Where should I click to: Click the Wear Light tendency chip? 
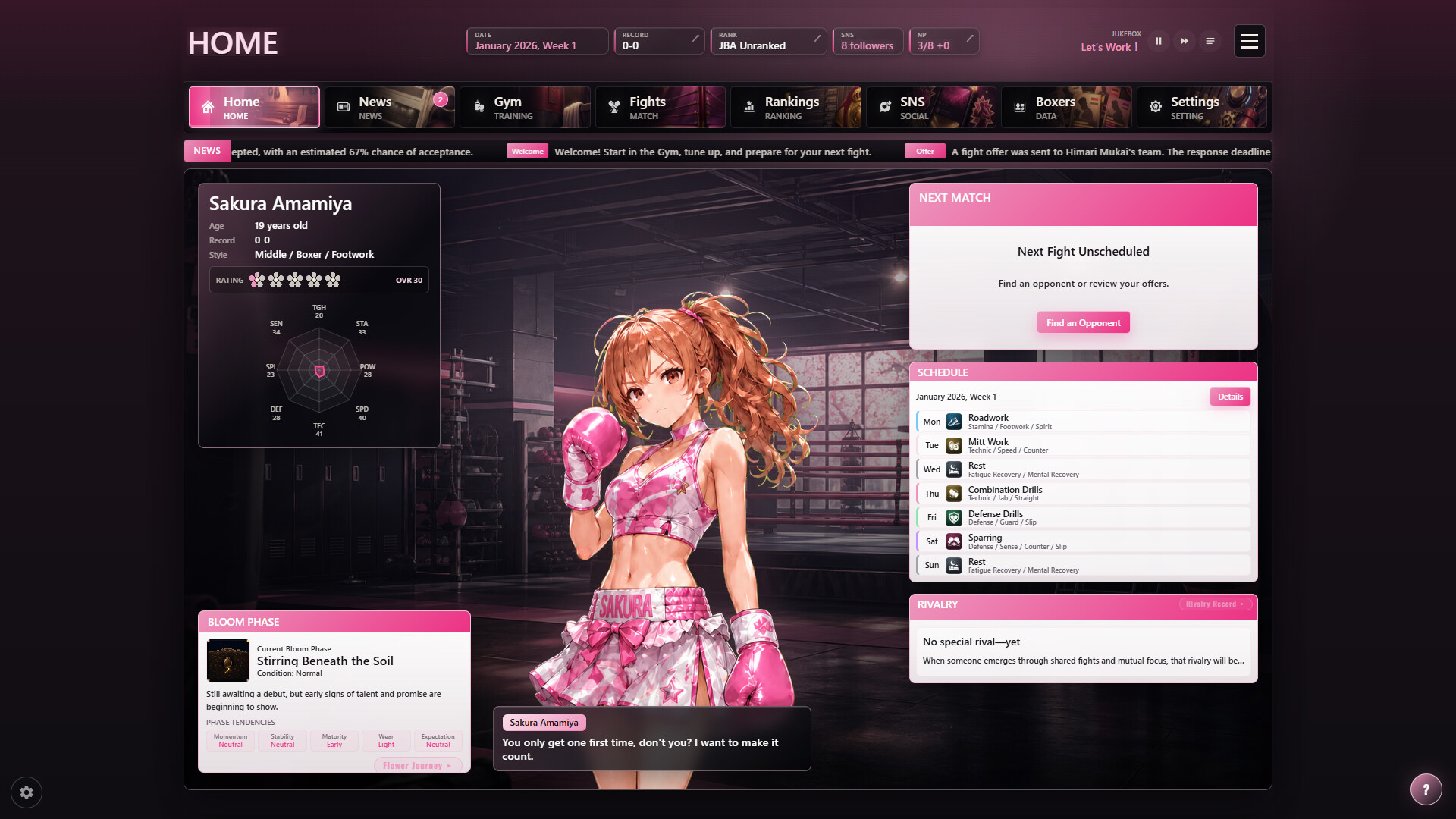[386, 740]
